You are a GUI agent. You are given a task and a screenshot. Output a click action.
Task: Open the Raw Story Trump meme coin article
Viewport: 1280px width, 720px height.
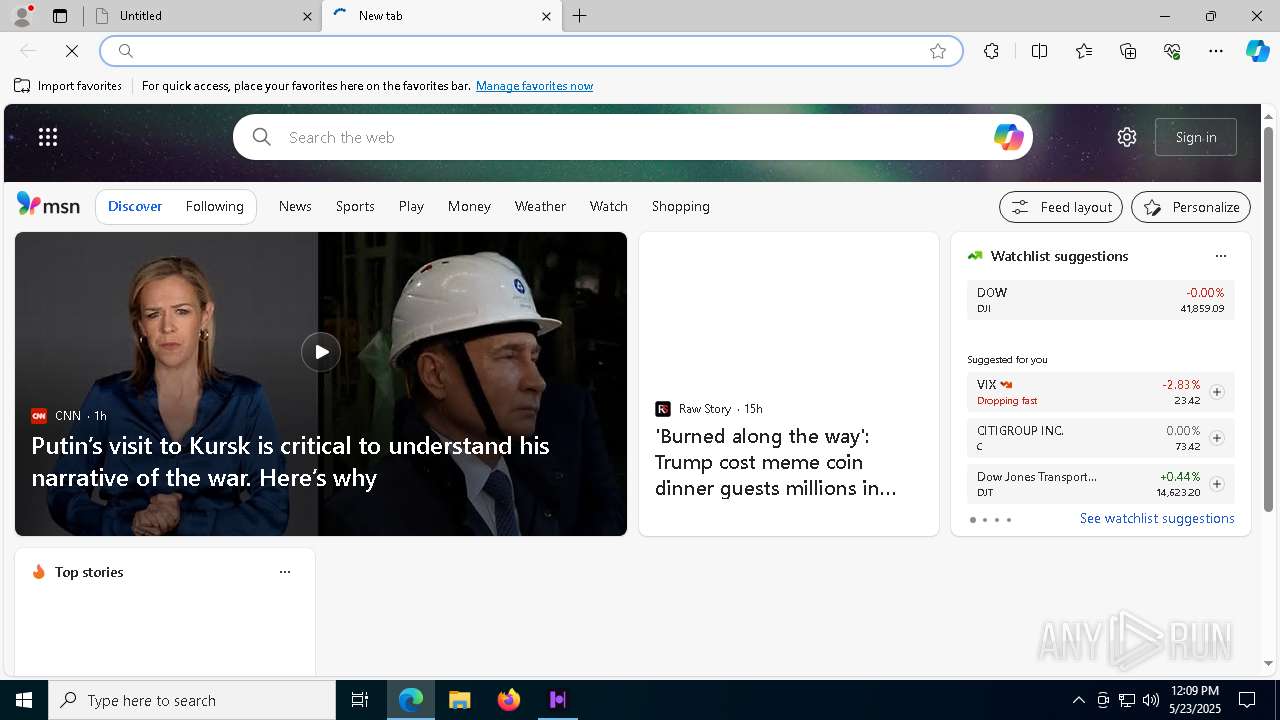click(776, 462)
